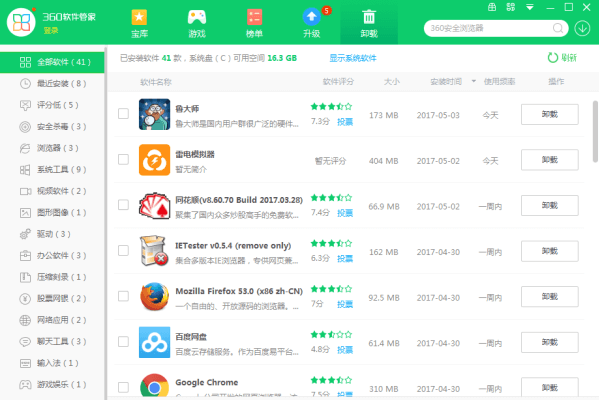Sort the list by the 大小 size column header
This screenshot has height=400, width=599.
392,82
